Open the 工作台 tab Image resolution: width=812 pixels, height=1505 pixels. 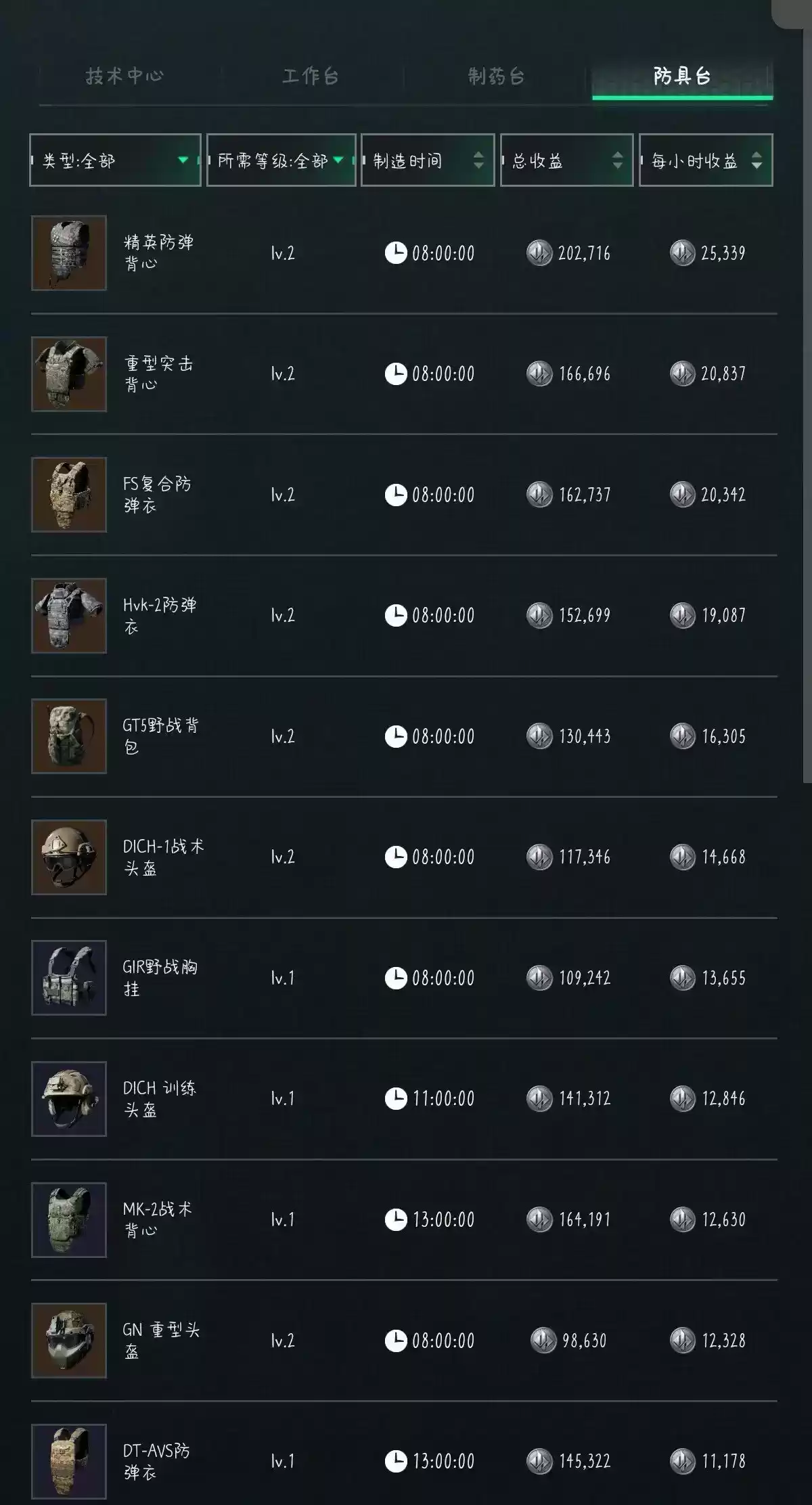[311, 76]
